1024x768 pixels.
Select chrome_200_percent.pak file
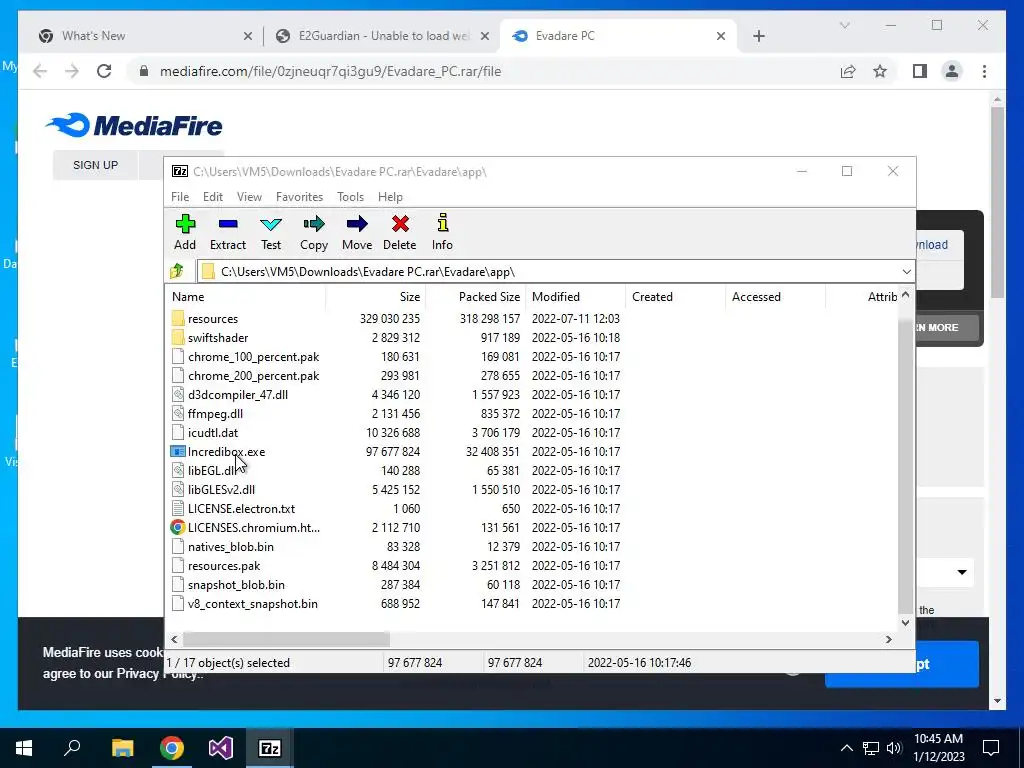(253, 376)
